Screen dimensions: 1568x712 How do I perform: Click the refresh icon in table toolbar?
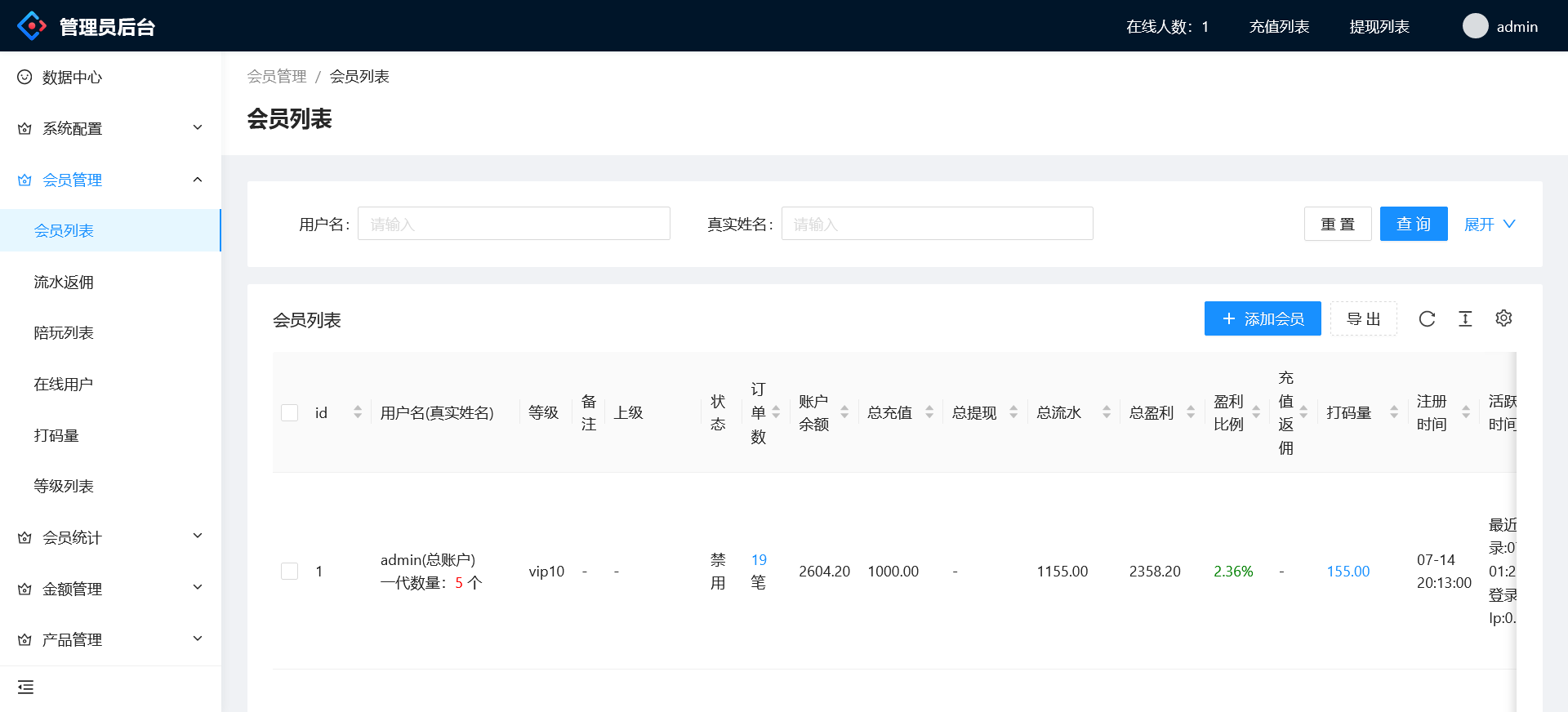click(1427, 319)
